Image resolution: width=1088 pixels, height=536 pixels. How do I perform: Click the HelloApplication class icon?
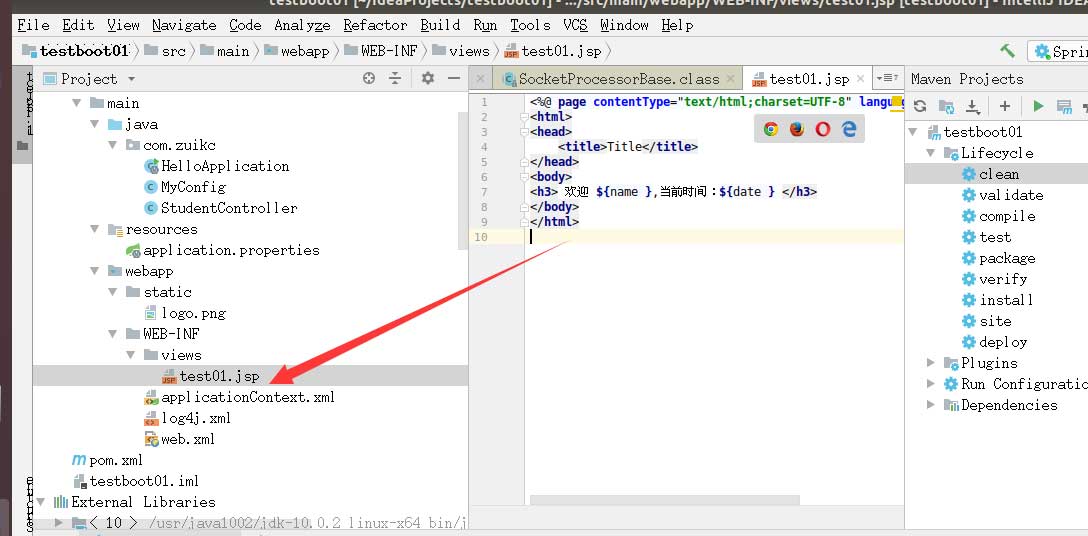(151, 166)
